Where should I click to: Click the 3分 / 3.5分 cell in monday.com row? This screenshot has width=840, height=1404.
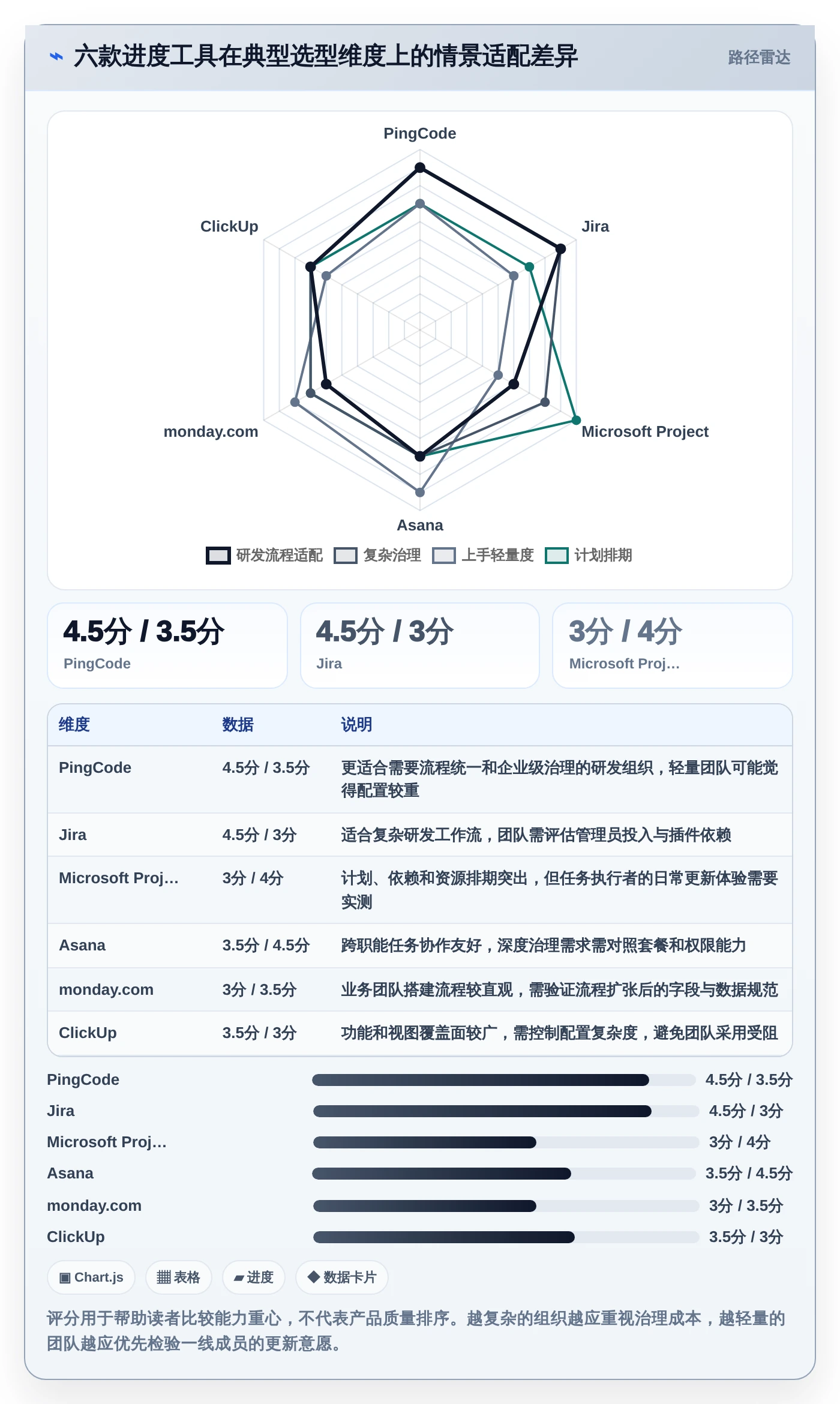pyautogui.click(x=259, y=990)
